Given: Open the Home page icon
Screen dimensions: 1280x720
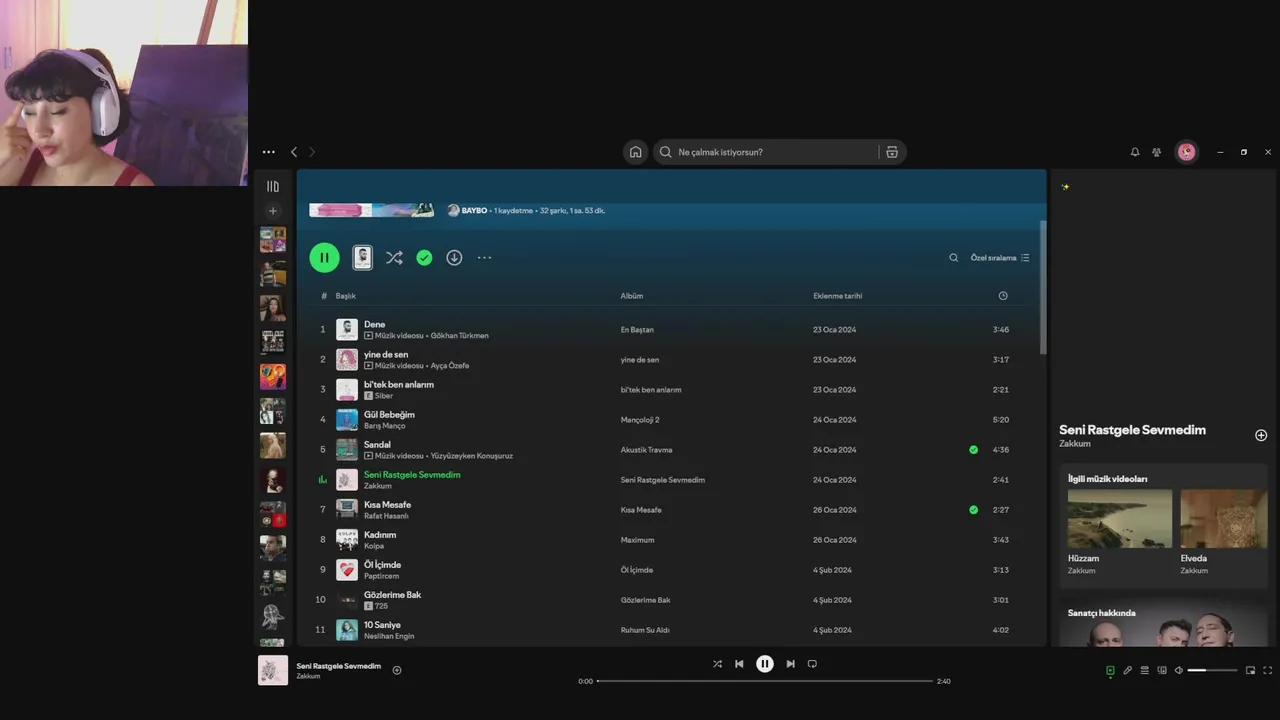Looking at the screenshot, I should [635, 152].
